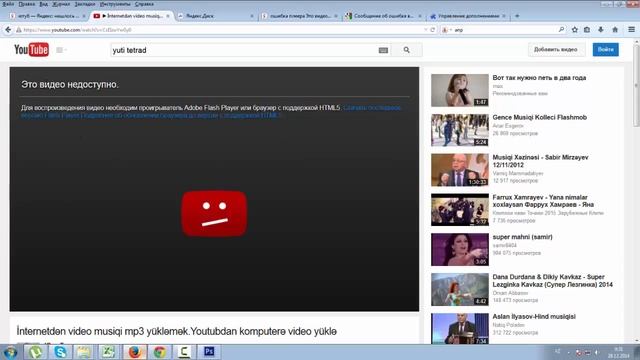Open the Windows Start button
This screenshot has height=360, width=640.
pyautogui.click(x=10, y=352)
